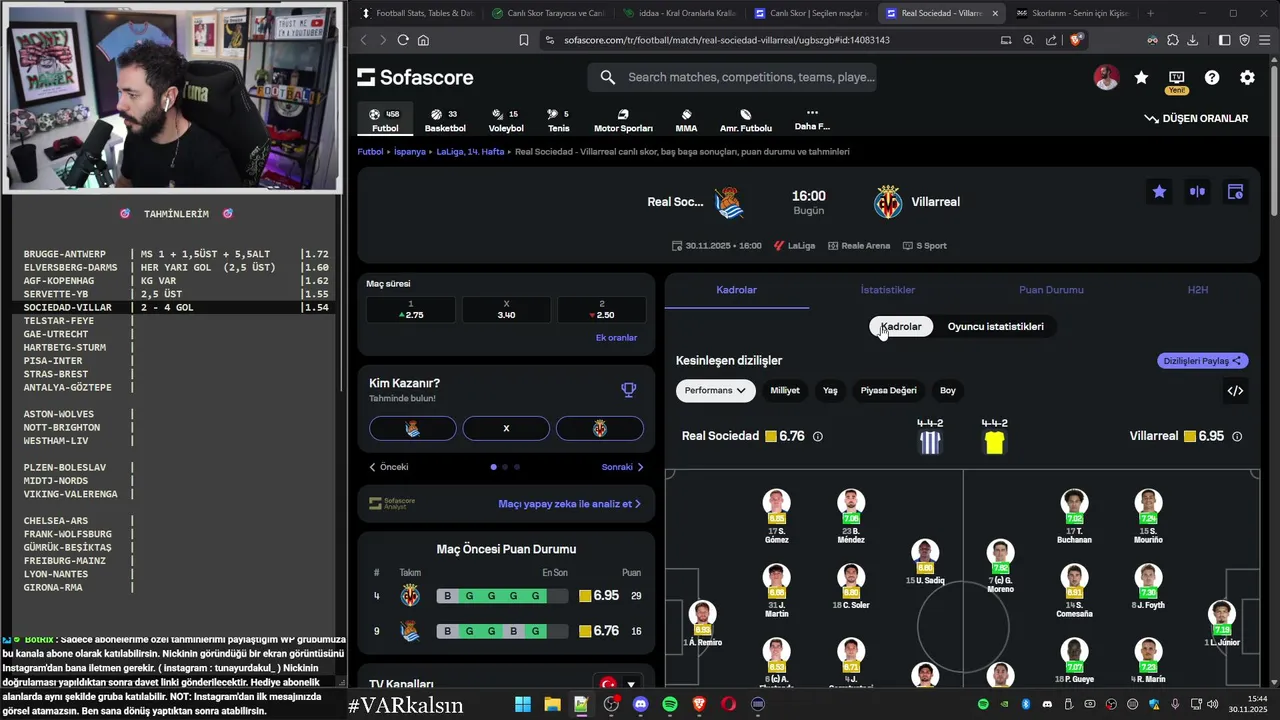Select Milliyet lineup filter
This screenshot has height=720, width=1280.
(785, 391)
